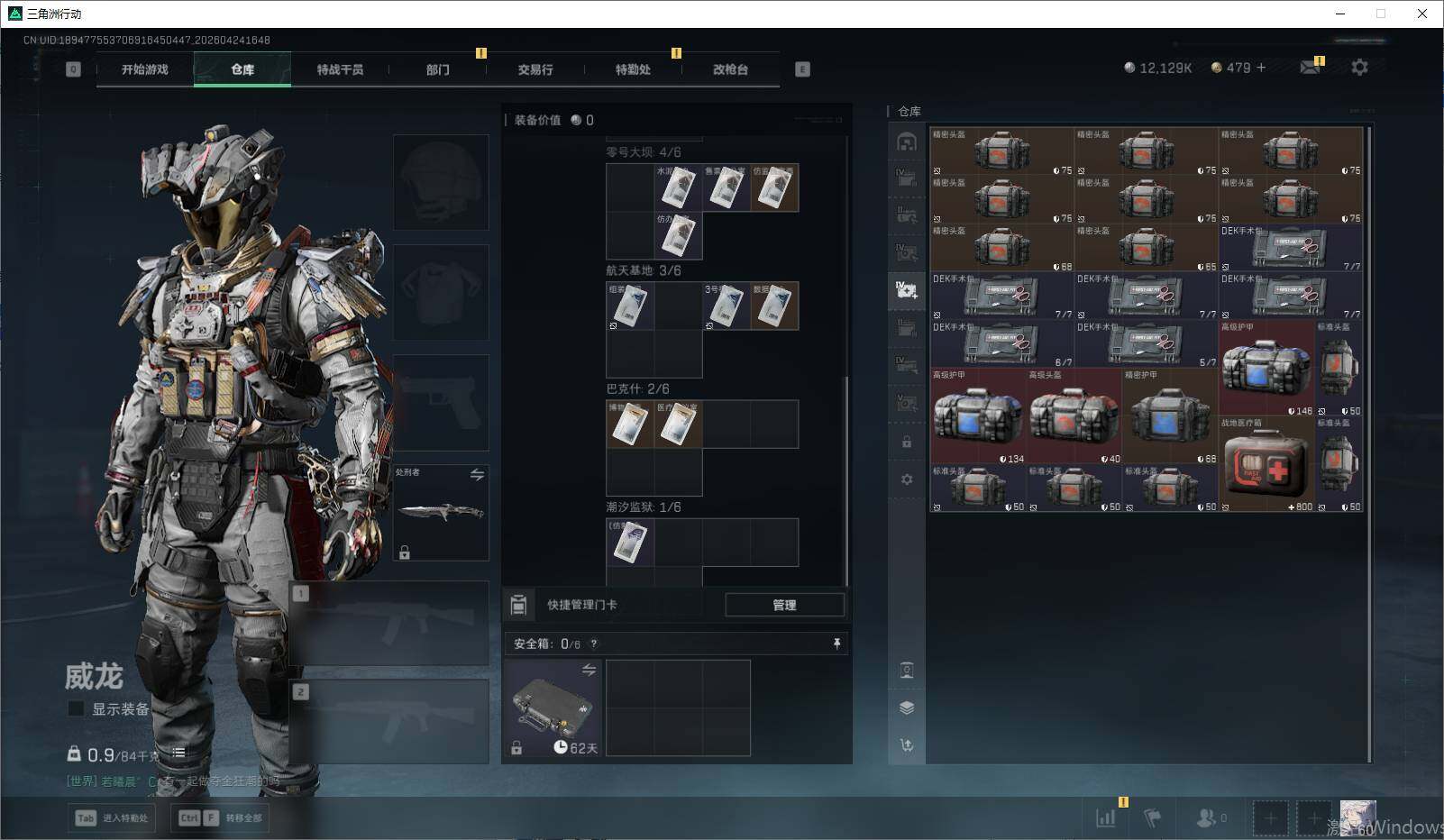
Task: Select the 高级护甲 item valued at 134
Action: pyautogui.click(x=978, y=415)
